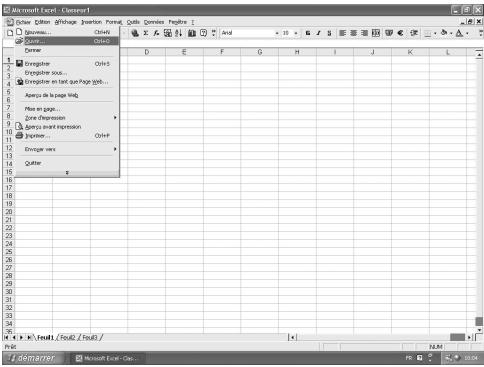Choose Nouveau in the Fichier menu

click(67, 32)
